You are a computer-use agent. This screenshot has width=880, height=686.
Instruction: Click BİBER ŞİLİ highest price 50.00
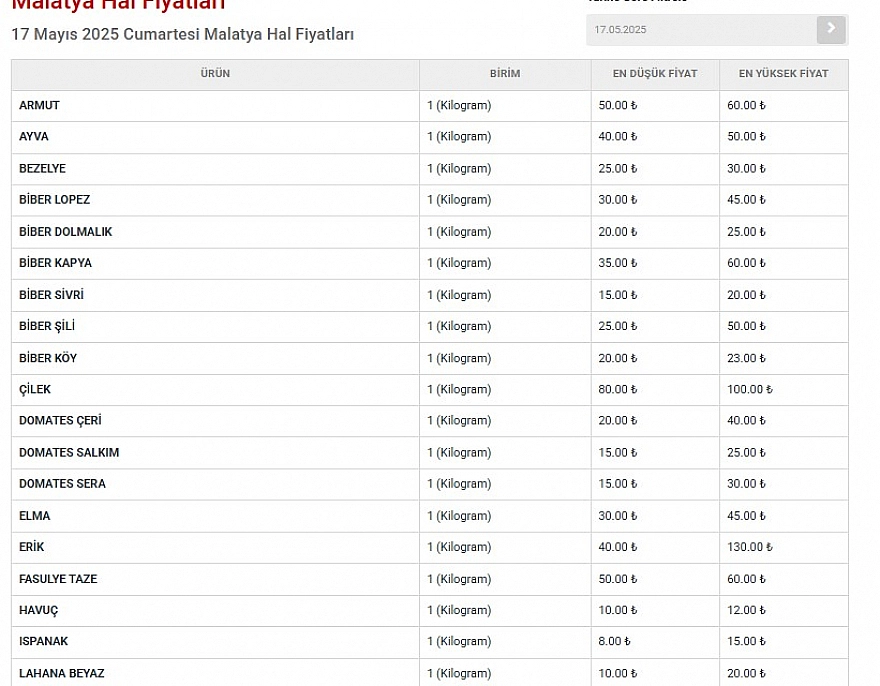pyautogui.click(x=746, y=326)
